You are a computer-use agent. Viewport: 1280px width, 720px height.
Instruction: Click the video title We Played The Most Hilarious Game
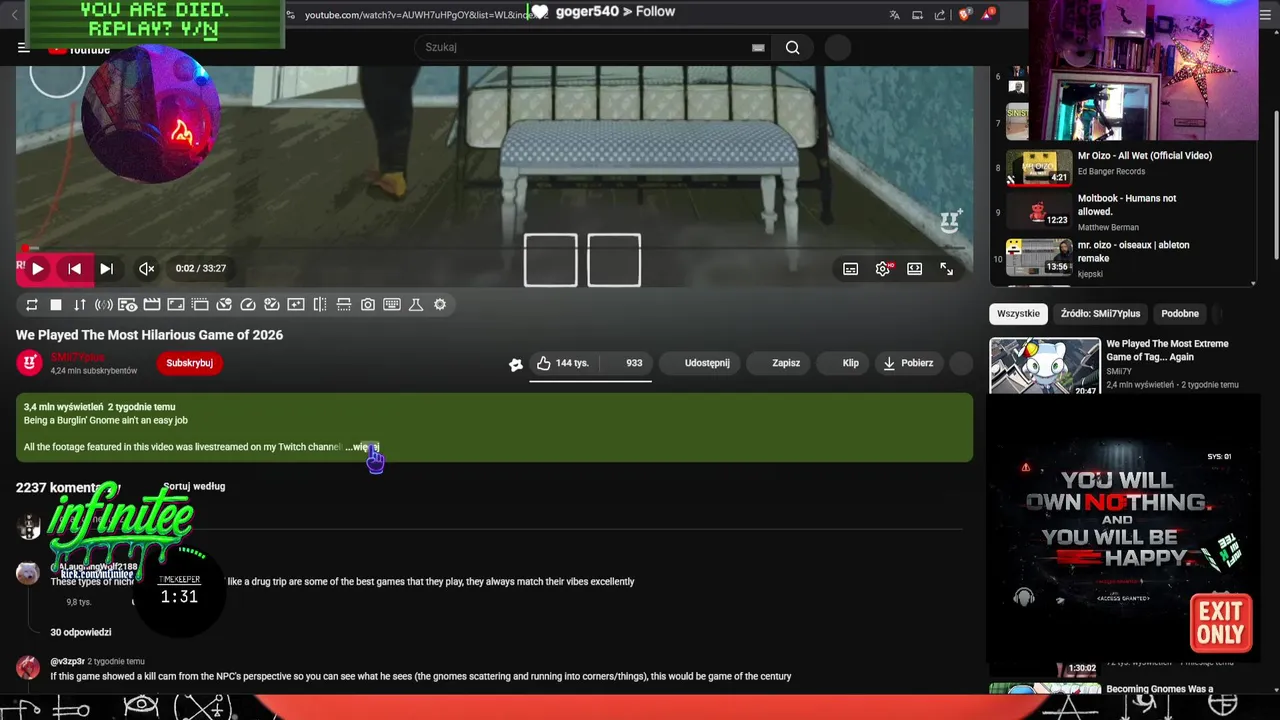(x=149, y=335)
